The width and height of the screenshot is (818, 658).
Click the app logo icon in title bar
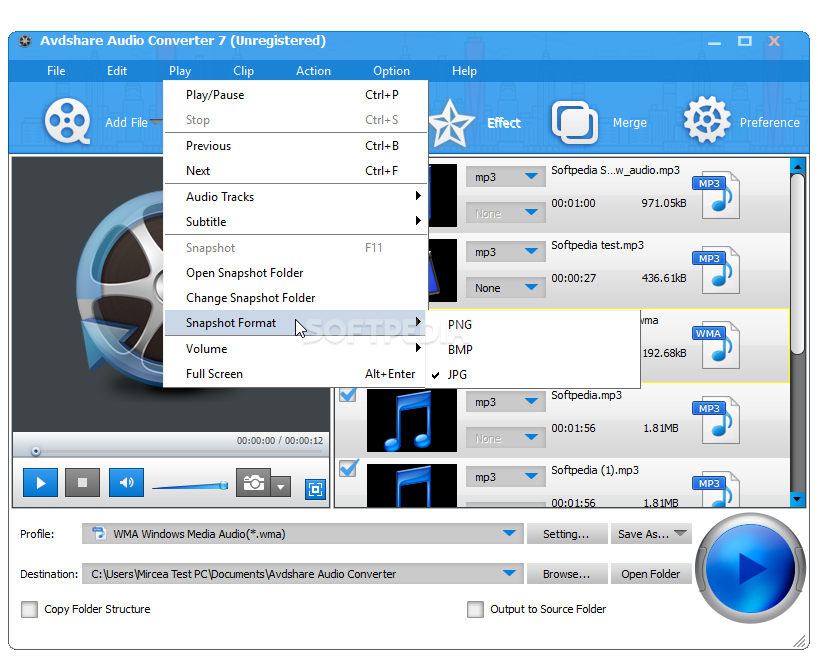click(25, 41)
